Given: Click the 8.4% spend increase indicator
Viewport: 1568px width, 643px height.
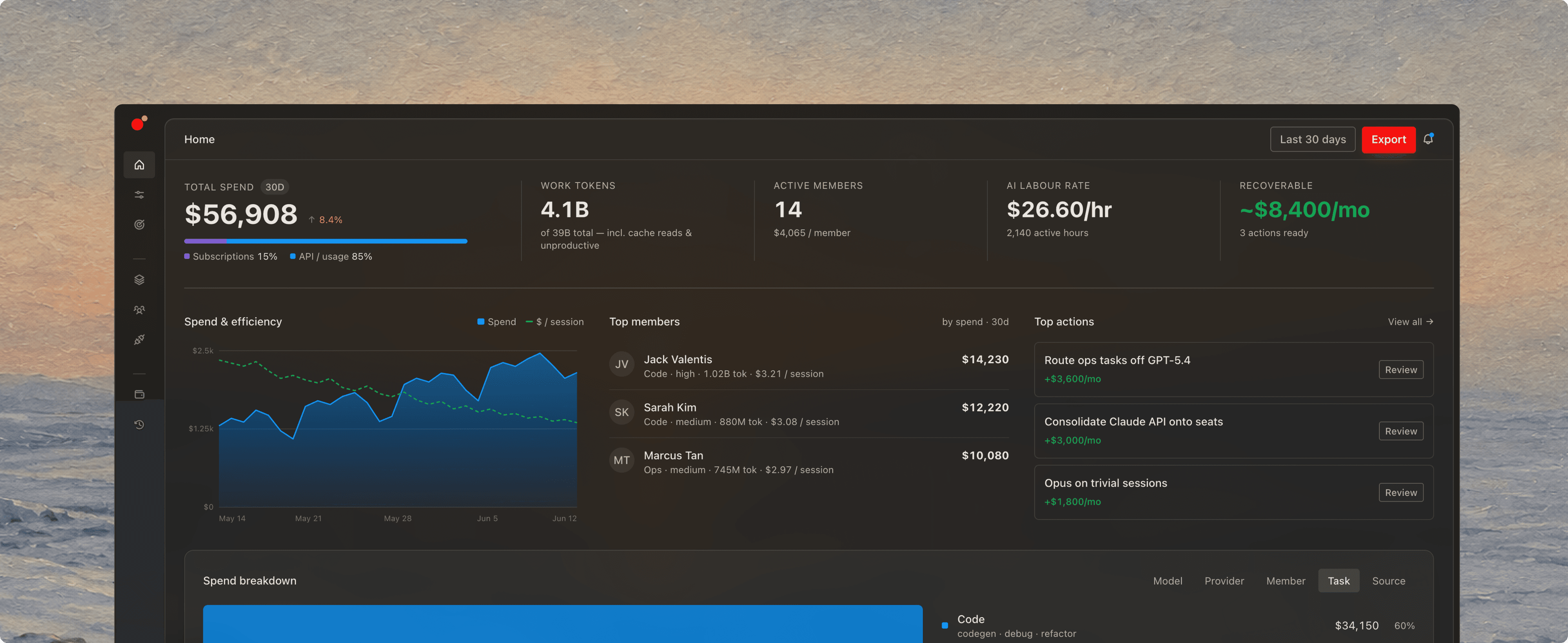Looking at the screenshot, I should (325, 220).
